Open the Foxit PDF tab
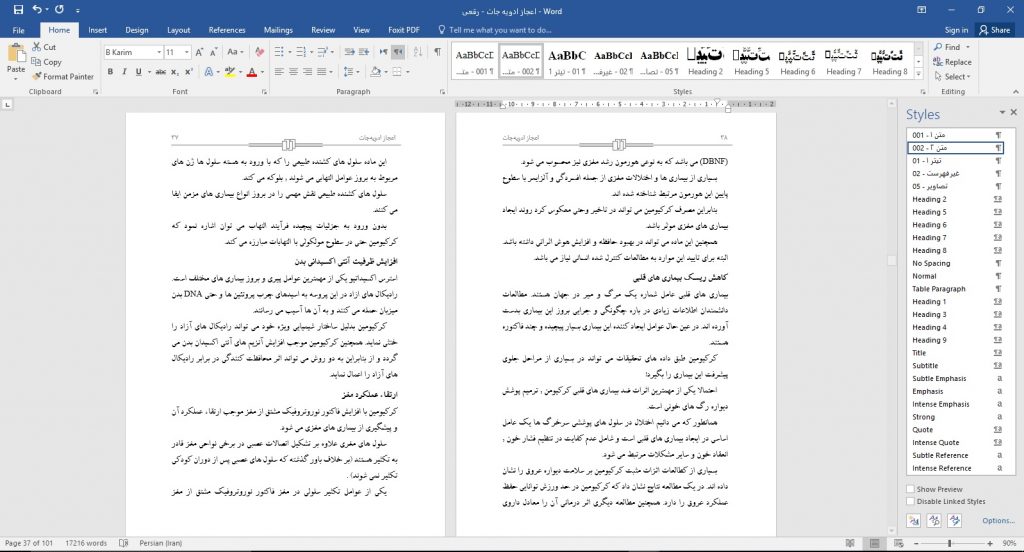The image size is (1024, 552). click(404, 30)
